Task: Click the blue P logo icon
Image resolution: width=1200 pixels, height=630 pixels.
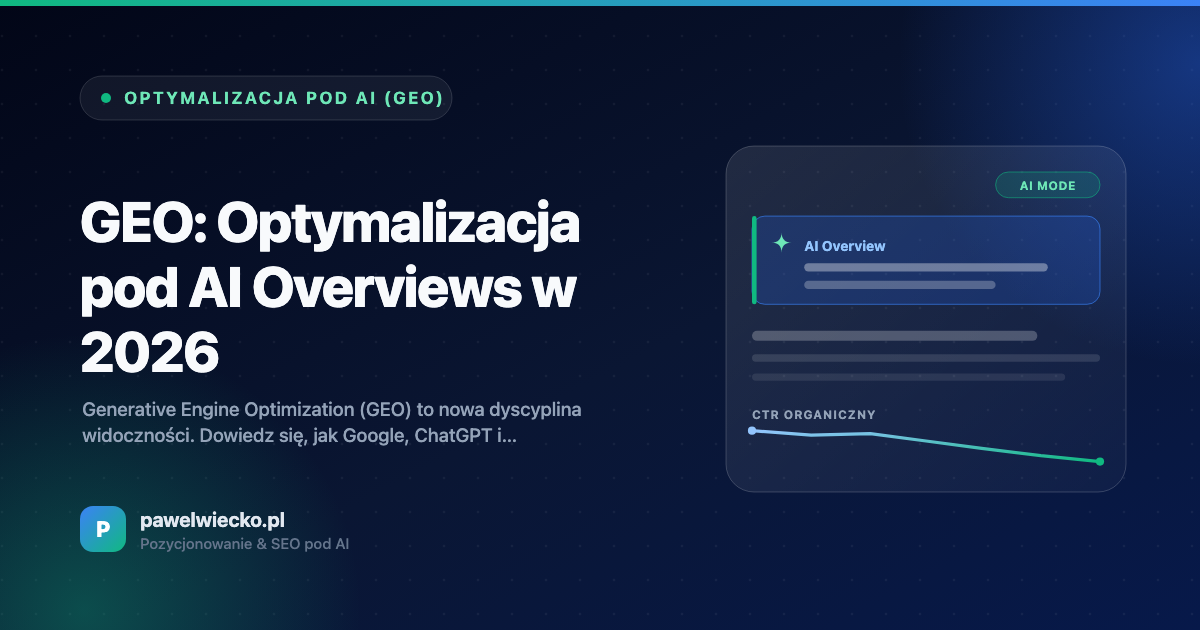Action: 103,529
